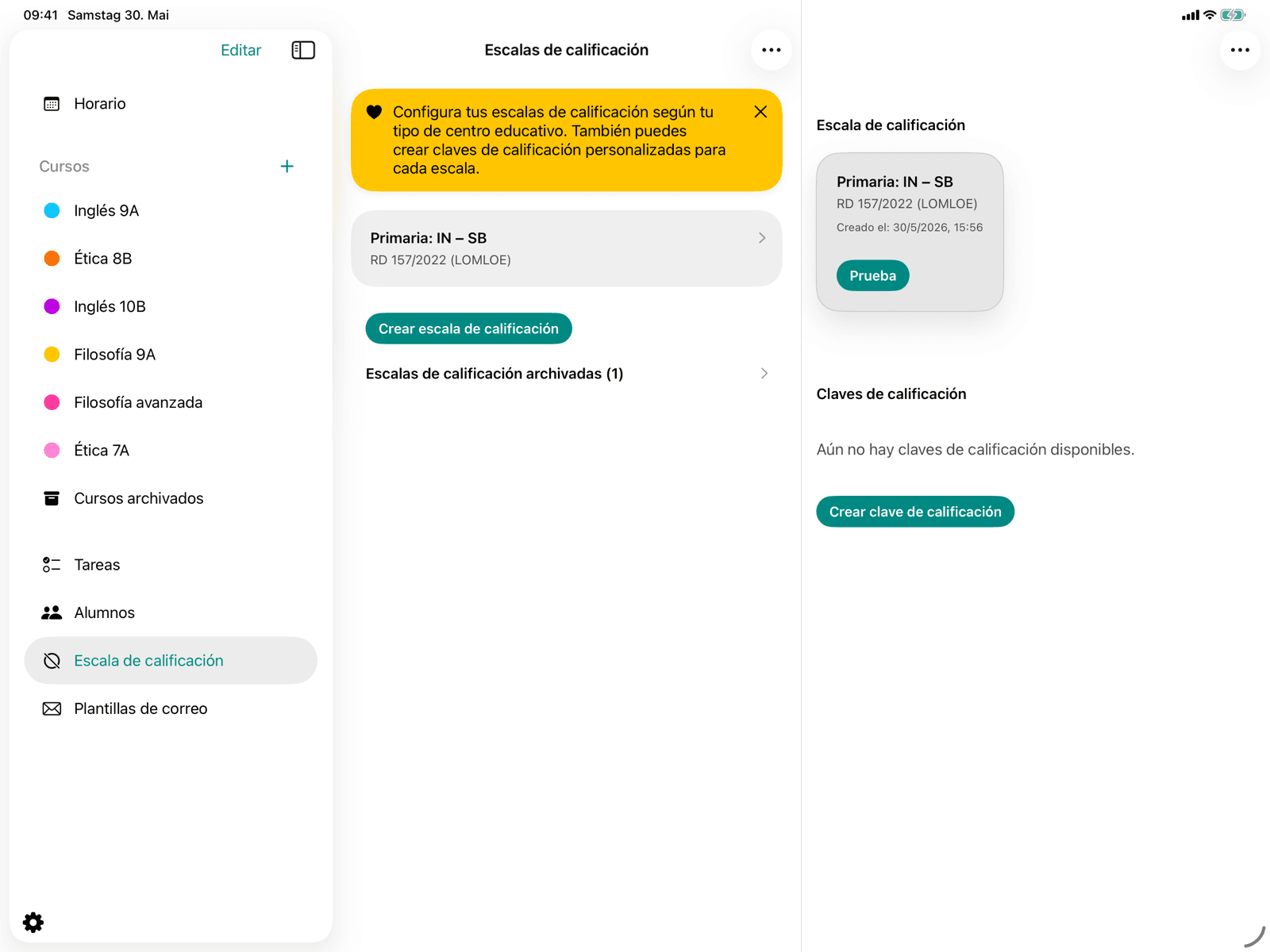The height and width of the screenshot is (952, 1270).
Task: Open the Inglés 9A course name
Action: click(106, 210)
